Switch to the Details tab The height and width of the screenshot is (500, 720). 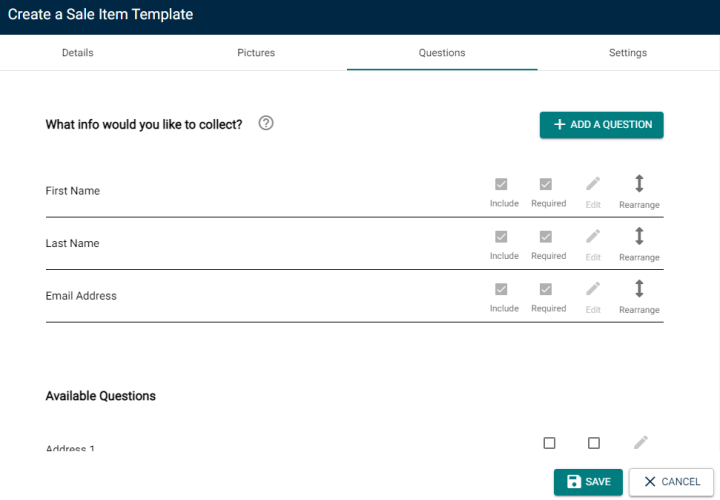[78, 53]
